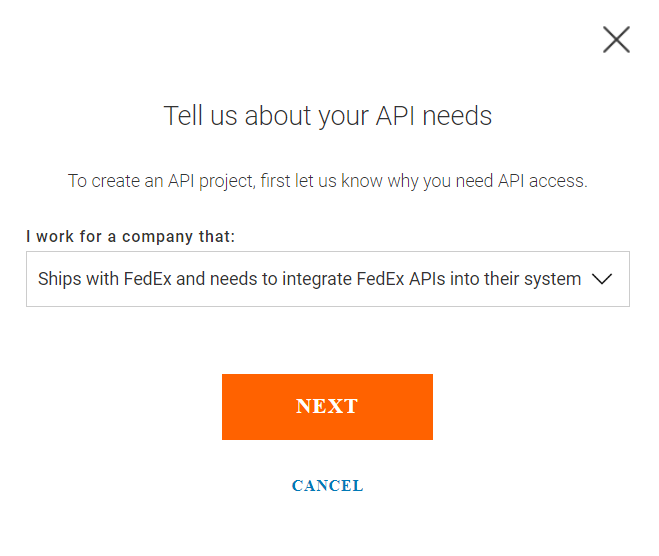The width and height of the screenshot is (659, 556).
Task: Click the blue CANCEL text below NEXT
Action: coord(327,486)
